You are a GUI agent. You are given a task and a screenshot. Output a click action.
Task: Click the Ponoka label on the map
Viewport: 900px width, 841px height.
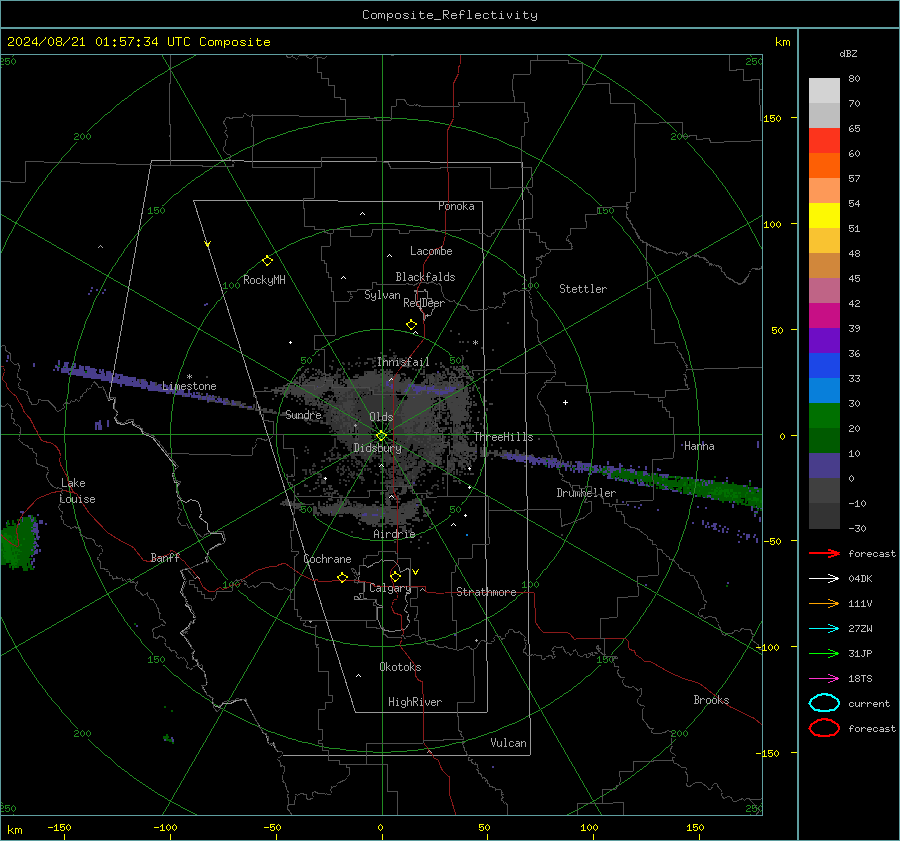456,206
